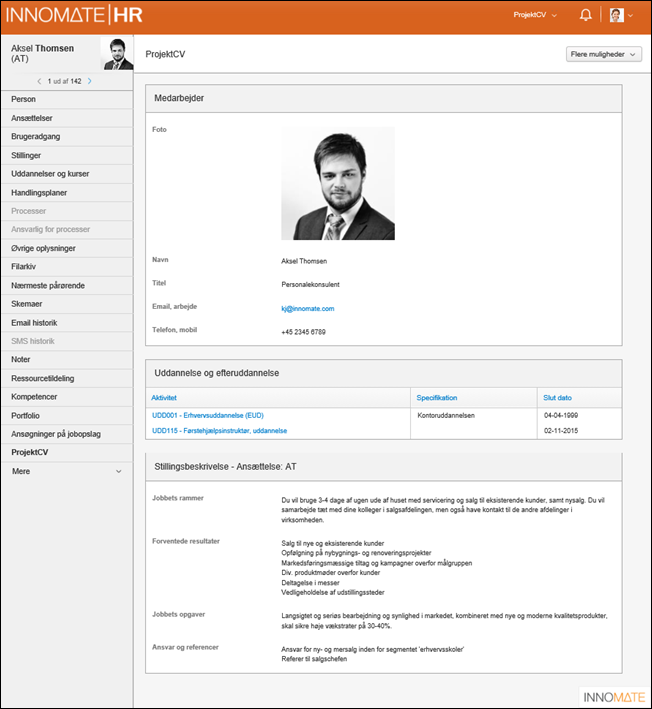Screen dimensions: 652x709
Task: Go to next employee with right arrow
Action: pos(89,81)
